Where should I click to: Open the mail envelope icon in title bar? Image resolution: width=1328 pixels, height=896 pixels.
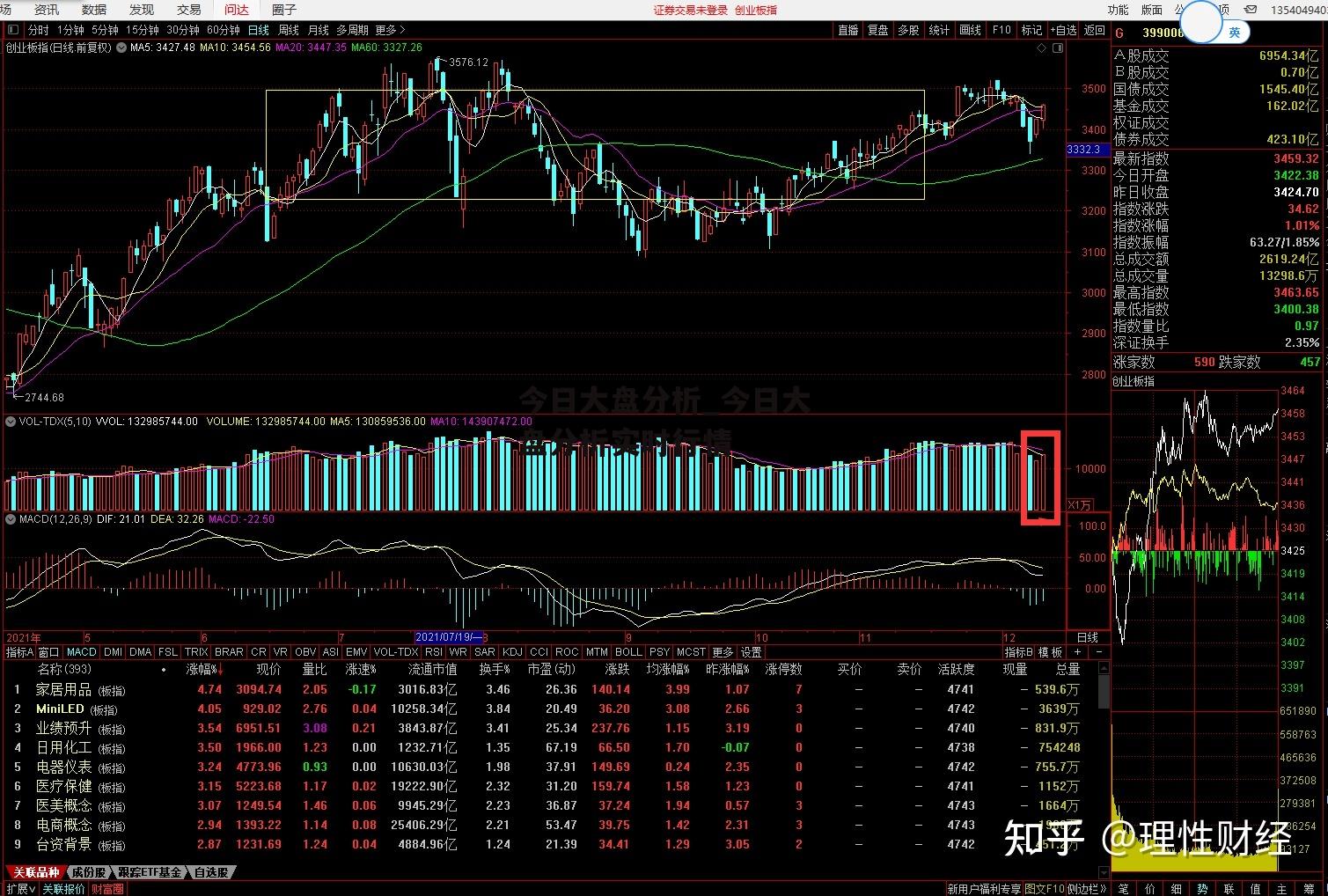[x=1251, y=10]
